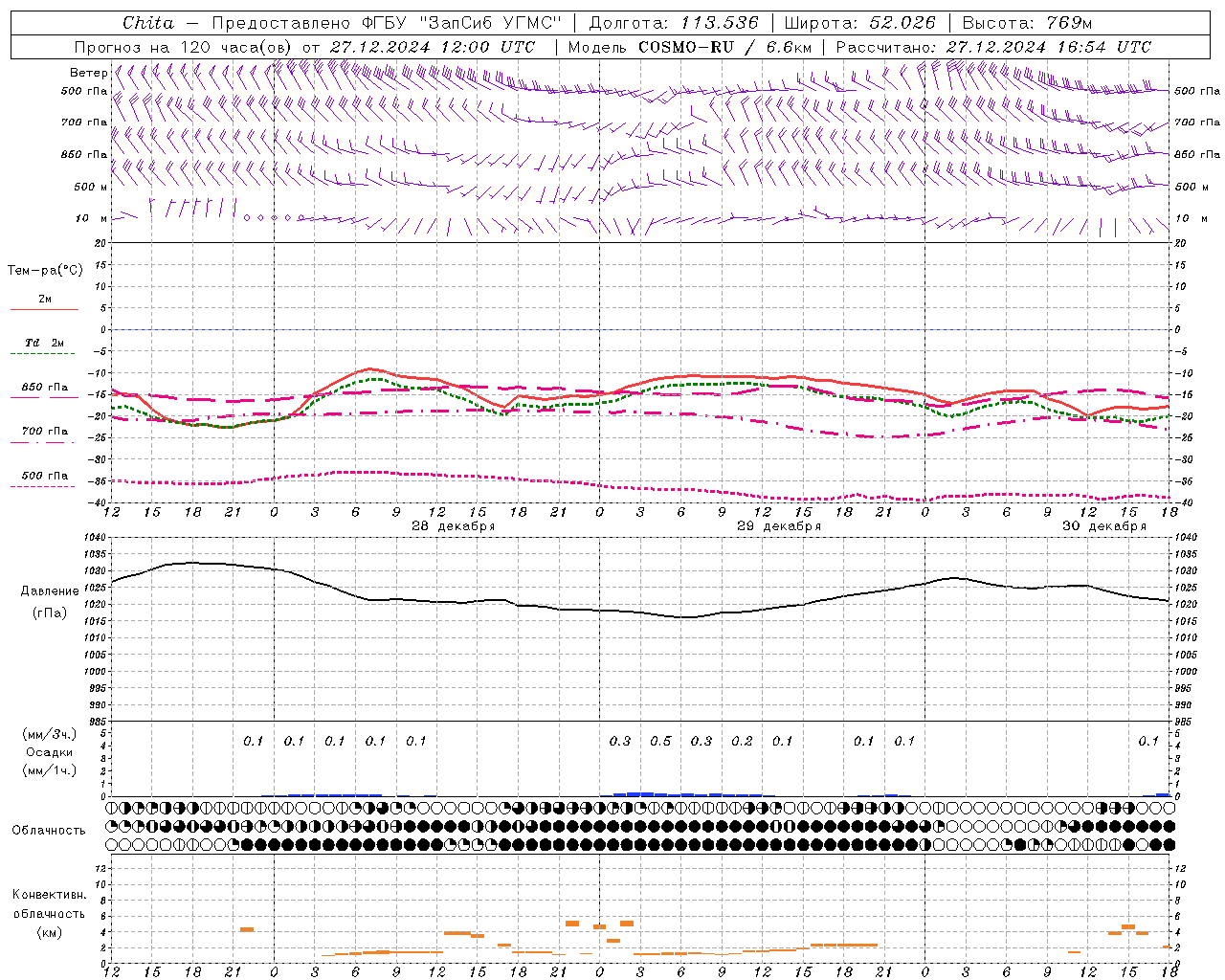Select the "Модель COSMO-RU / 6.6км" label
This screenshot has width=1225, height=980.
coord(690,47)
